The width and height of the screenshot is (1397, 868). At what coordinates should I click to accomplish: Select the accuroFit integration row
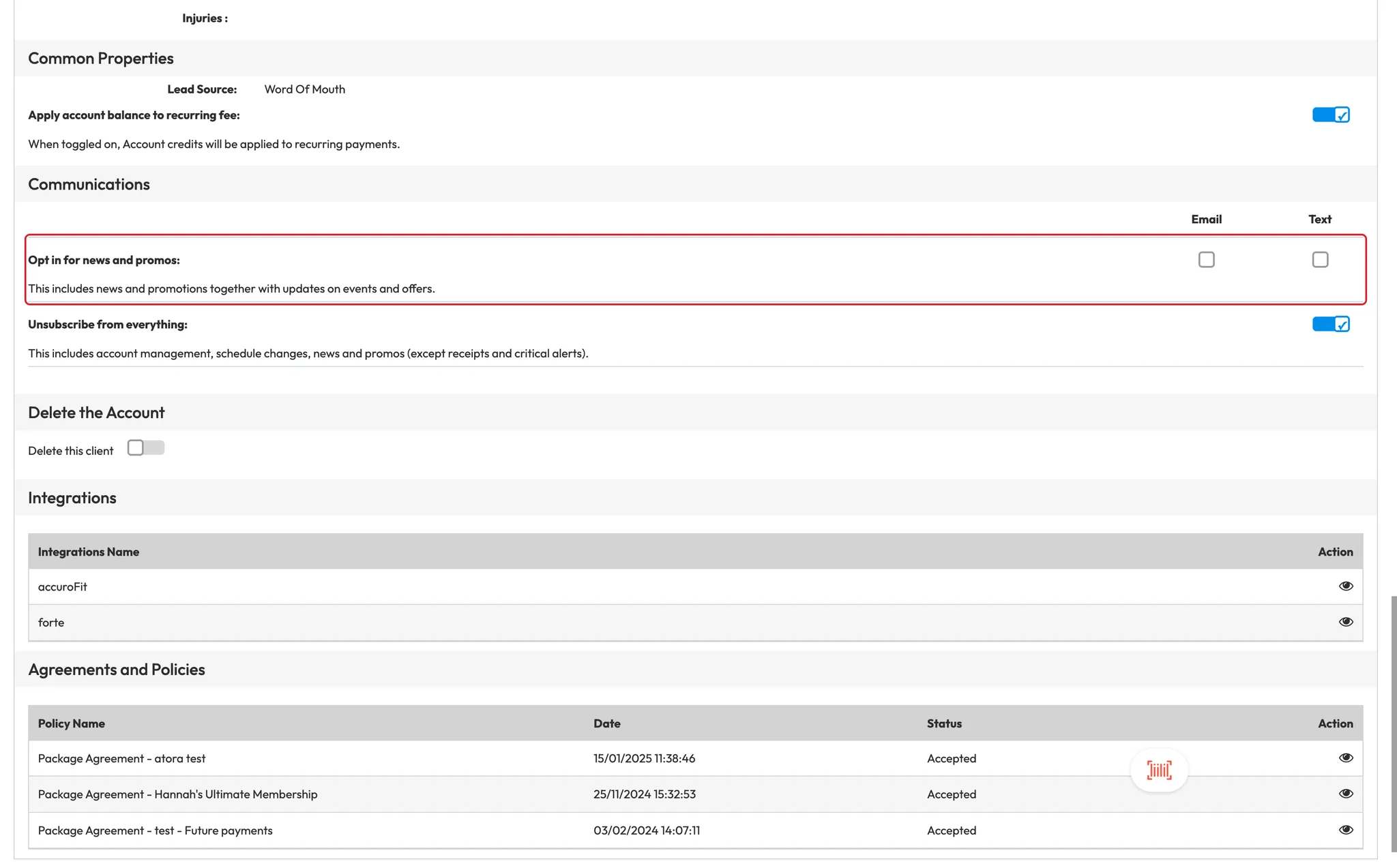63,586
